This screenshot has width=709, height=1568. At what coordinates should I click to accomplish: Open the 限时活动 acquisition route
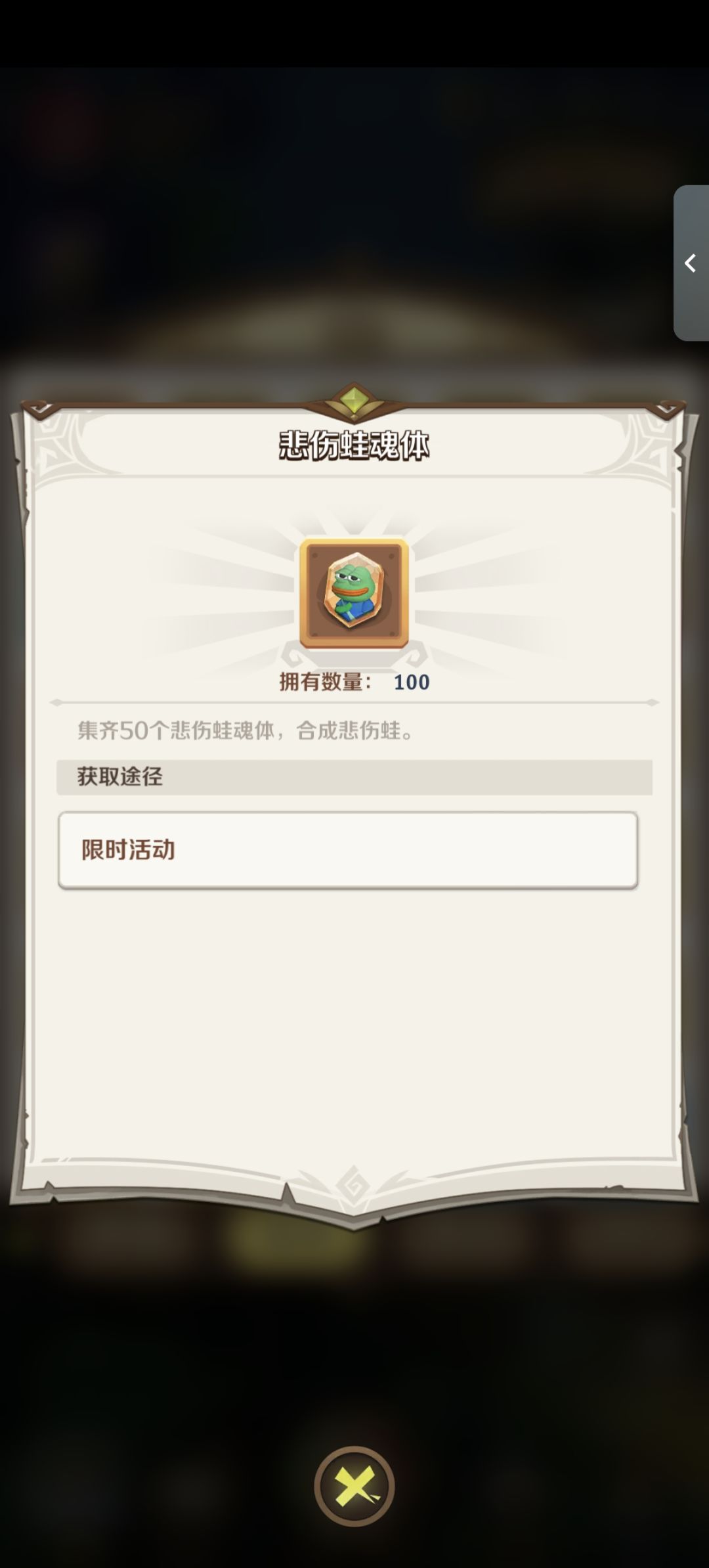coord(348,850)
